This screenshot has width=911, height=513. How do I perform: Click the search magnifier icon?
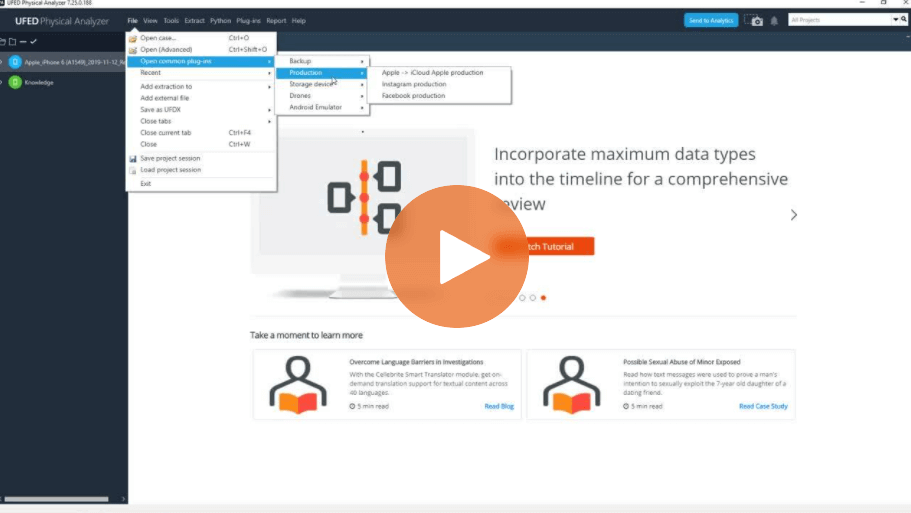902,19
